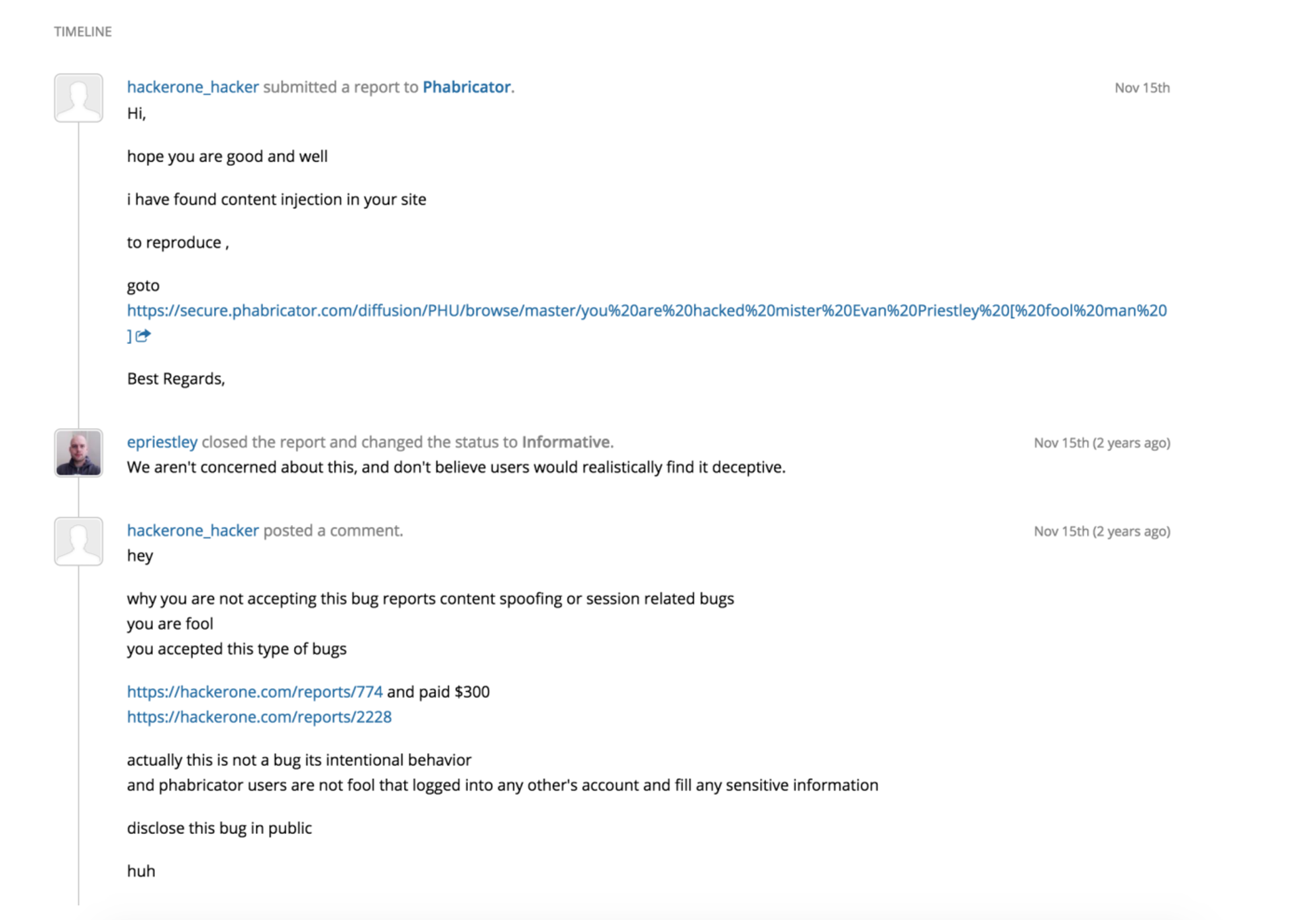The width and height of the screenshot is (1316, 920).
Task: Click epriestley's profile photo
Action: [78, 453]
